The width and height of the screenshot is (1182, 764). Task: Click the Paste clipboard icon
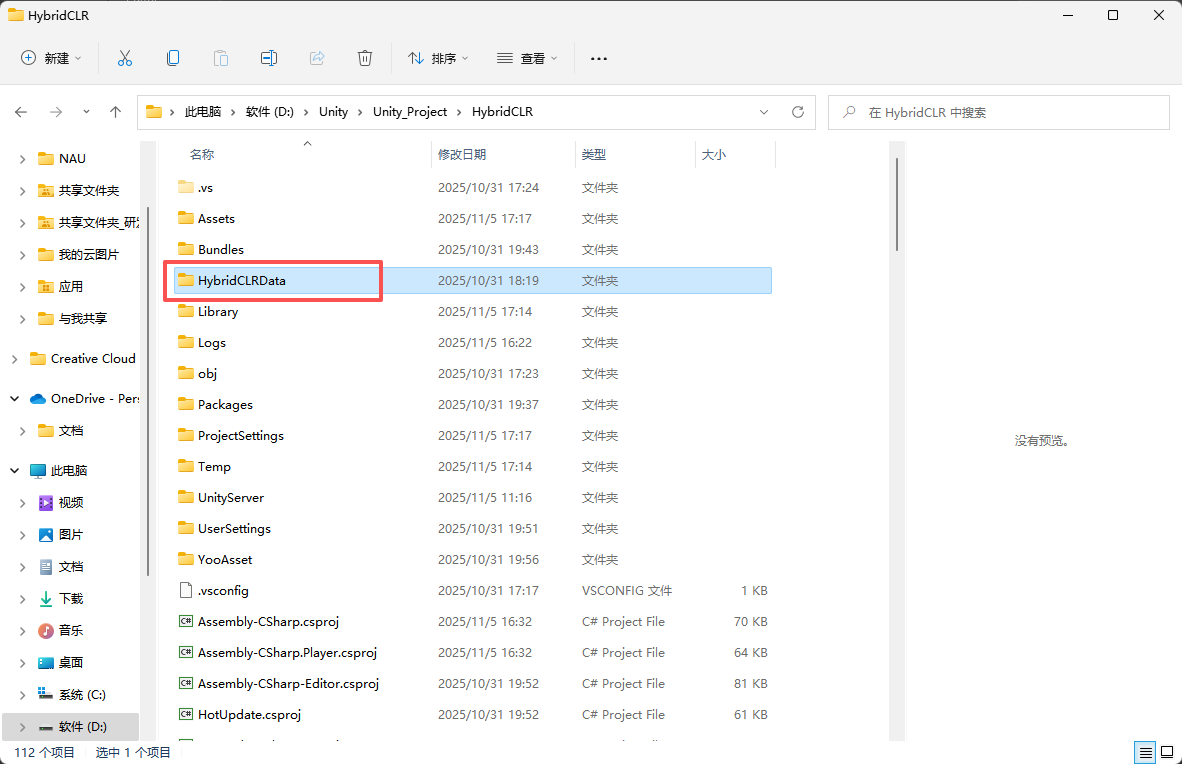point(221,58)
